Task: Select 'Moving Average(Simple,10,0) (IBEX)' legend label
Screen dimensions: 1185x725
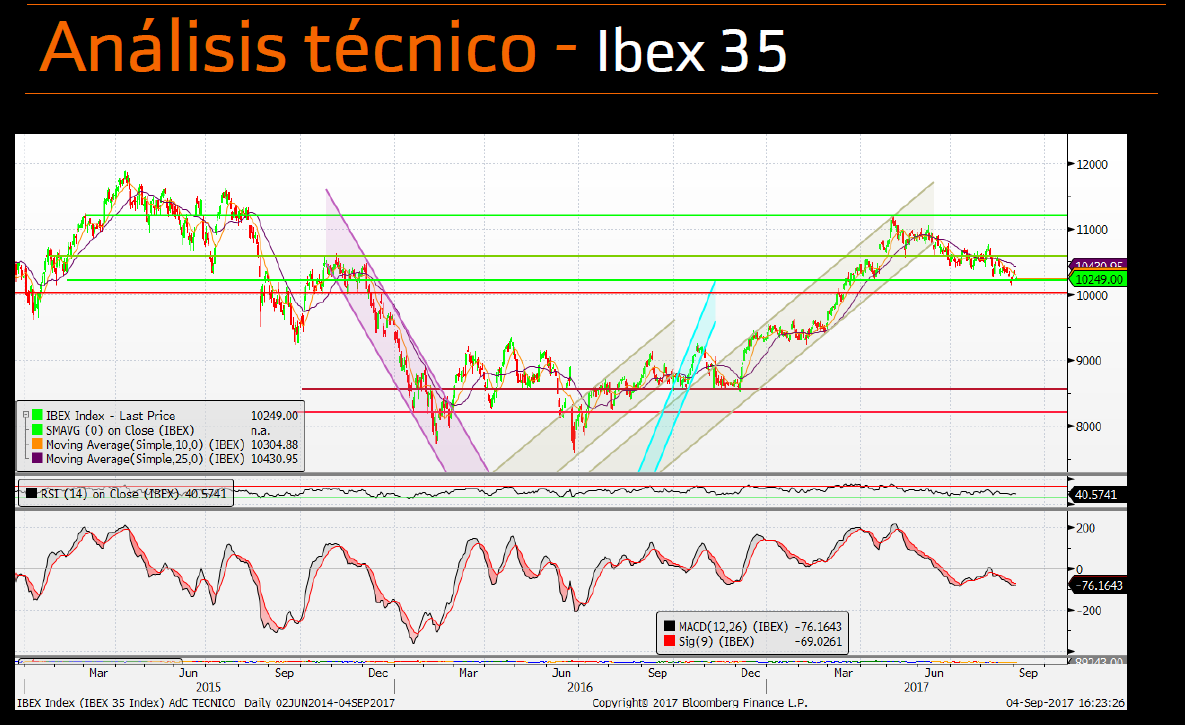Action: pyautogui.click(x=145, y=445)
